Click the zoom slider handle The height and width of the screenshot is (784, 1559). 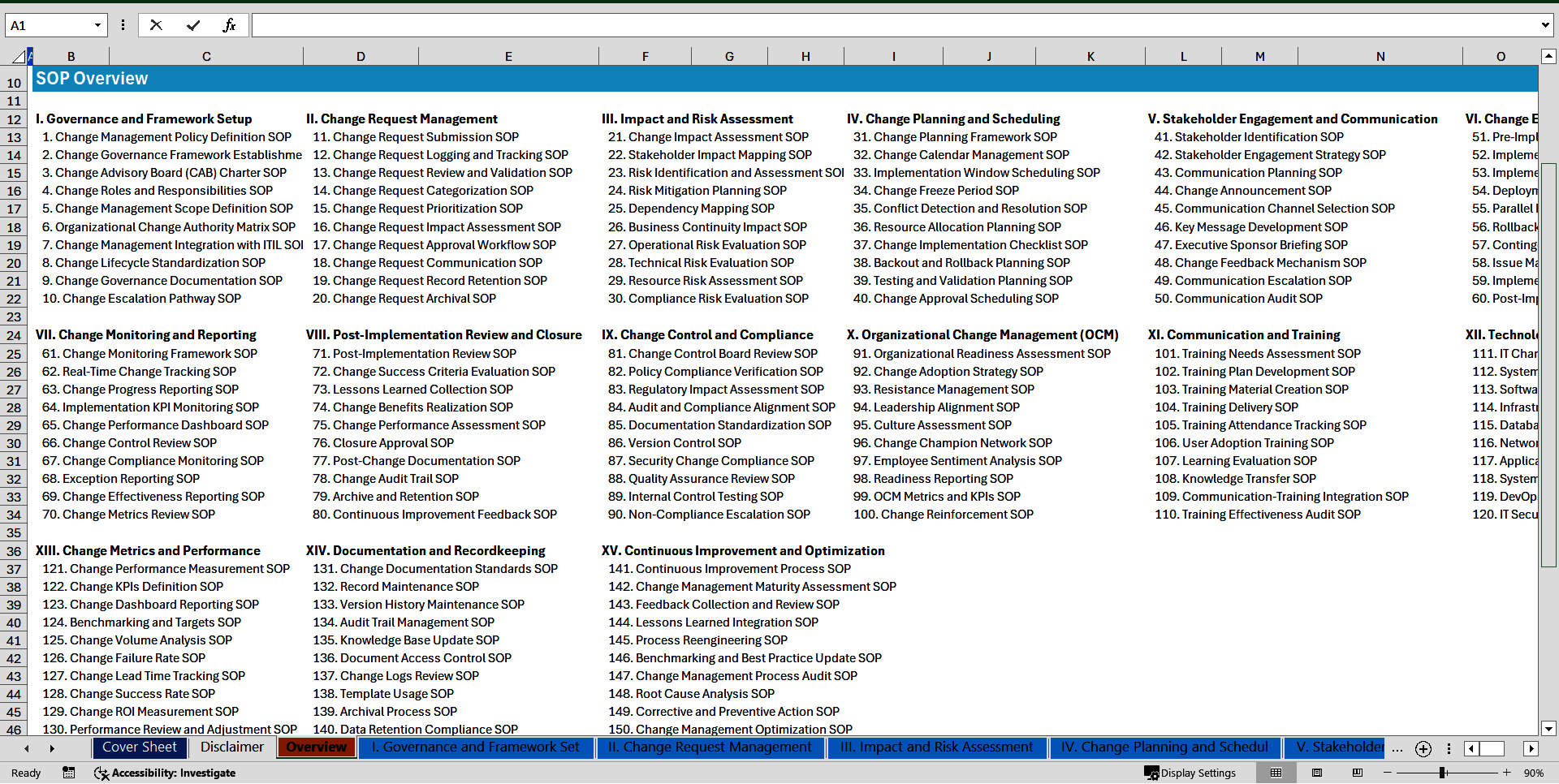tap(1442, 773)
